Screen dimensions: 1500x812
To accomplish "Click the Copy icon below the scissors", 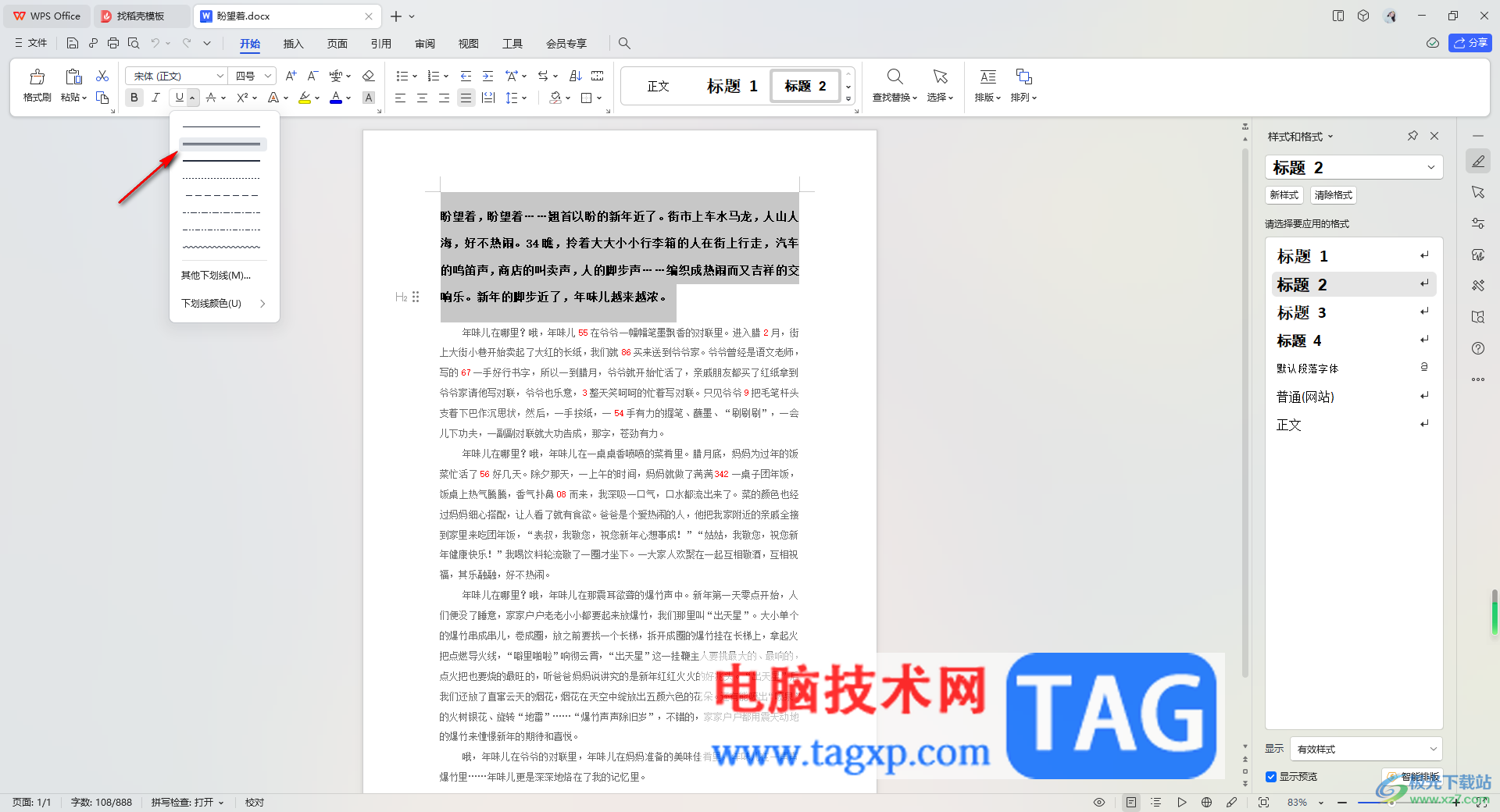I will pyautogui.click(x=102, y=98).
